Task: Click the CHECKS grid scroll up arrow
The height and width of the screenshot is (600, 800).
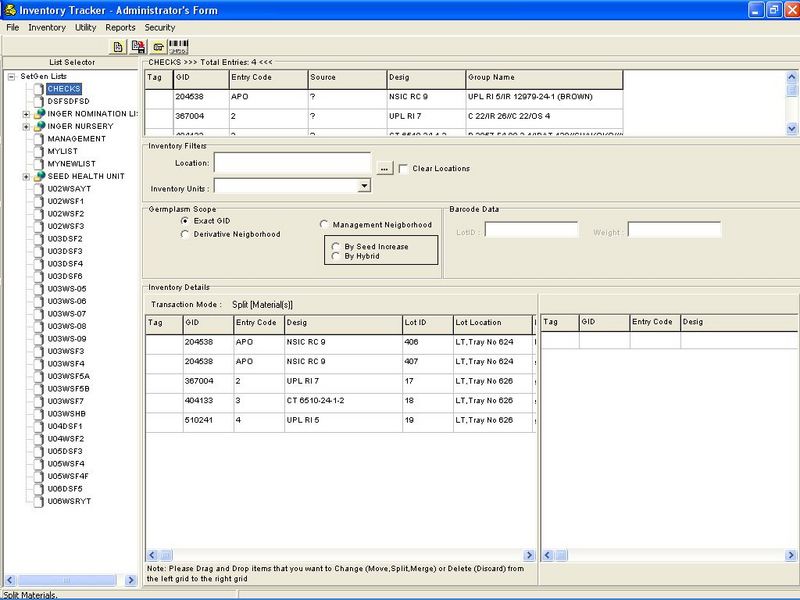Action: pyautogui.click(x=791, y=78)
